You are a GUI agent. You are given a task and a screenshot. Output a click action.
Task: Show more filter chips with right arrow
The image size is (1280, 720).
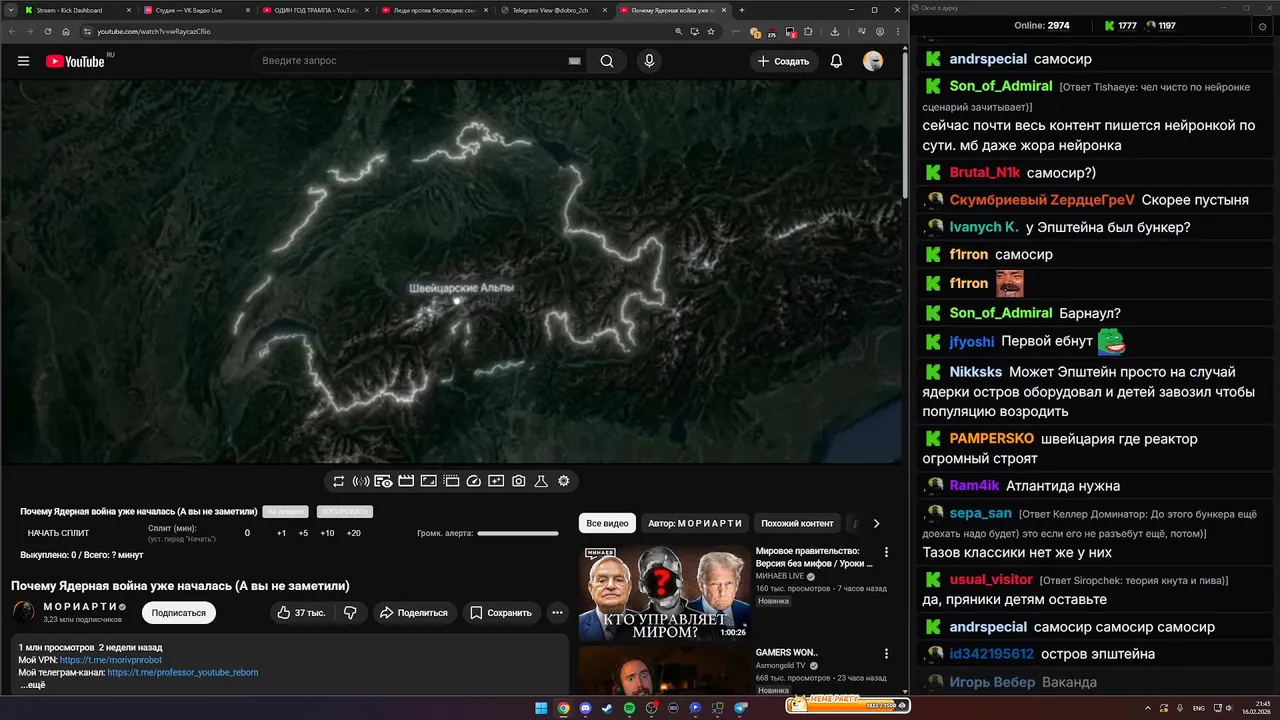(876, 523)
